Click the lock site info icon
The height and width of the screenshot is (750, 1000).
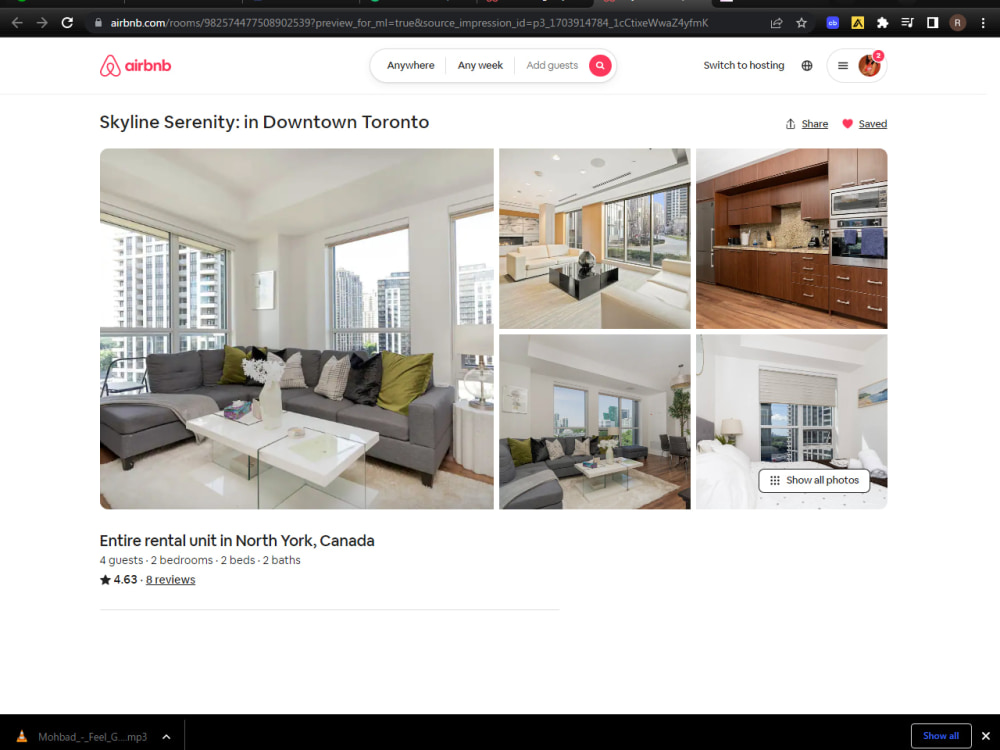pos(98,23)
